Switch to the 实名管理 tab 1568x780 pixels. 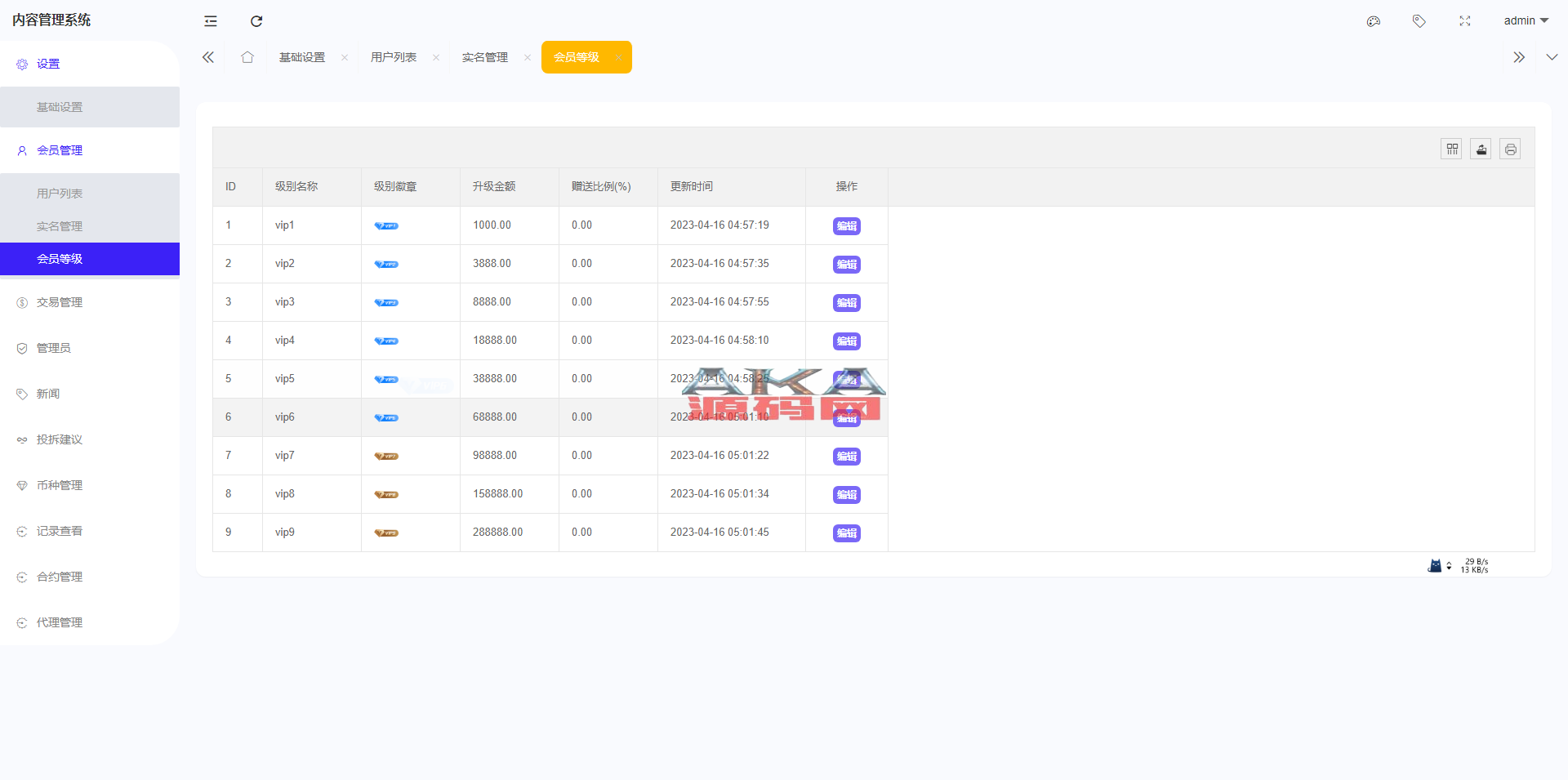click(485, 57)
